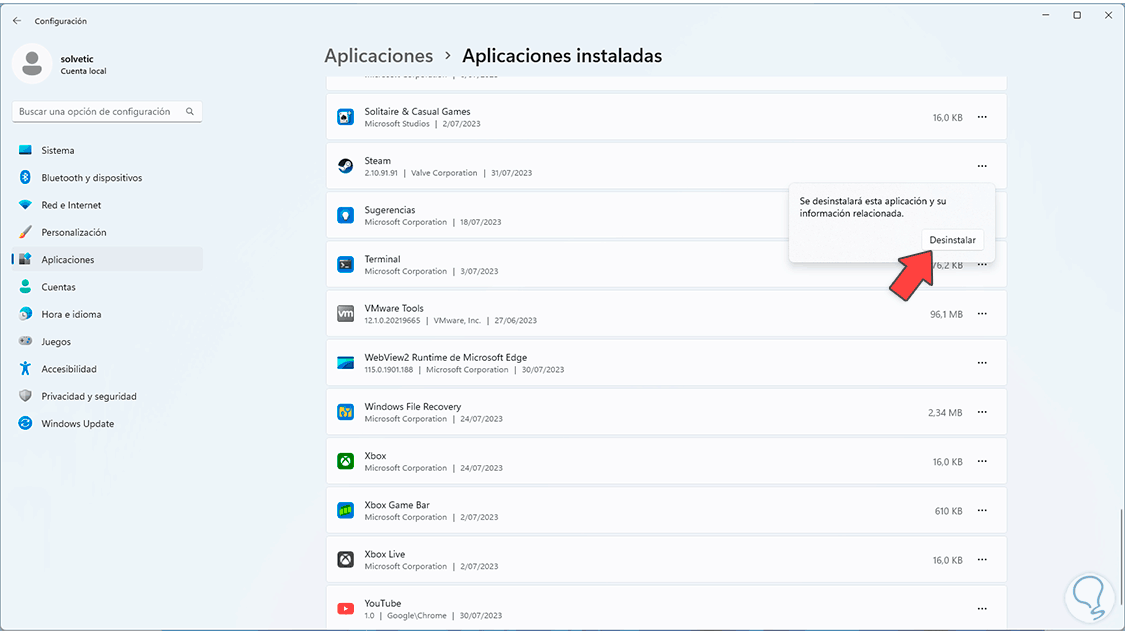Go to Aplicaciones breadcrumb link
Screen dimensions: 1125x634
(379, 56)
